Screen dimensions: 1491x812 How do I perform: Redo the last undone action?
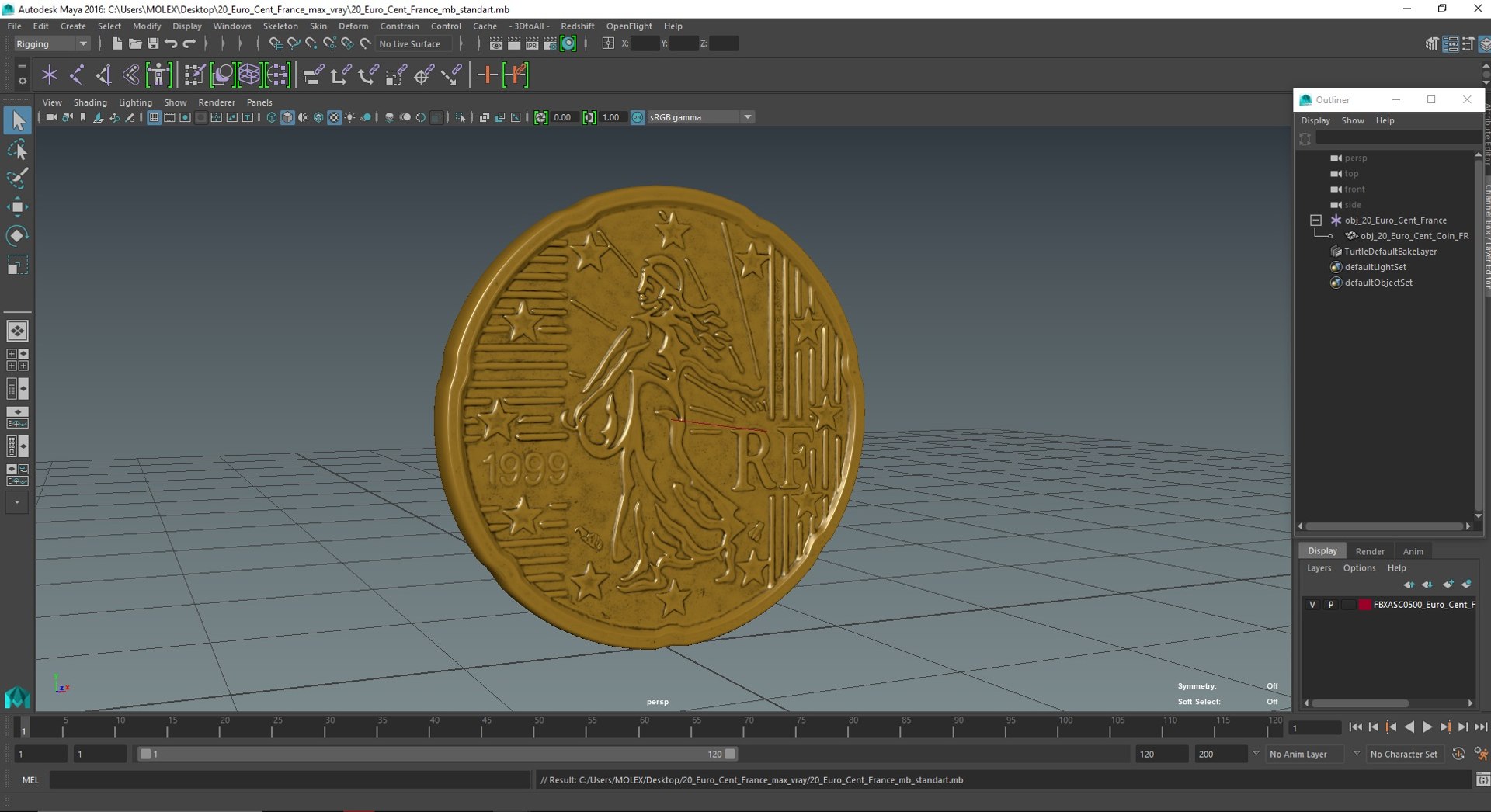189,43
